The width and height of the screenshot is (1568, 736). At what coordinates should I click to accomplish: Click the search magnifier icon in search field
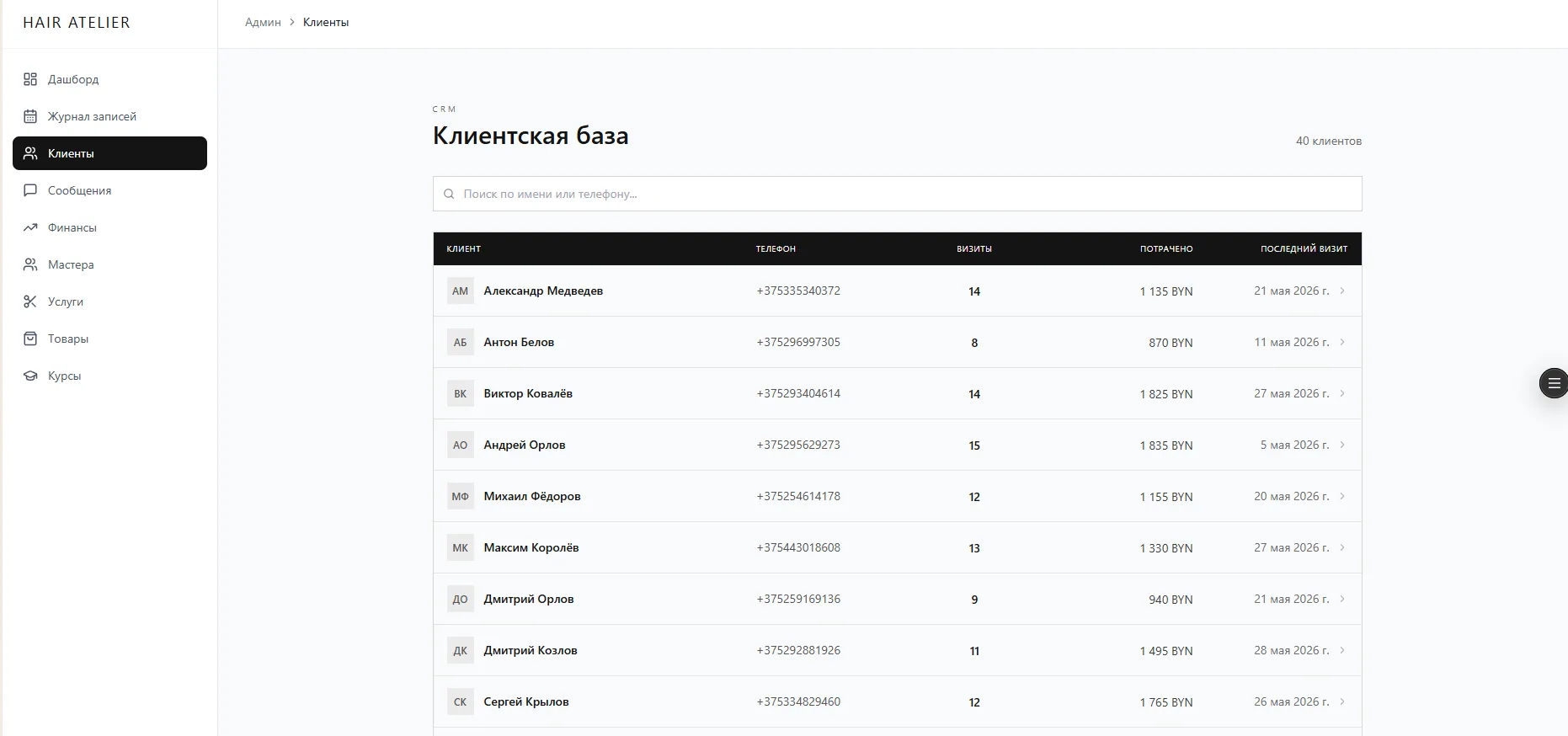[449, 194]
